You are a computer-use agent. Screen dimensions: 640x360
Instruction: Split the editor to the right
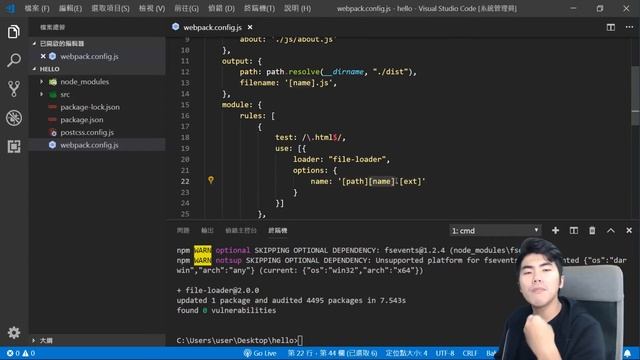coord(611,27)
